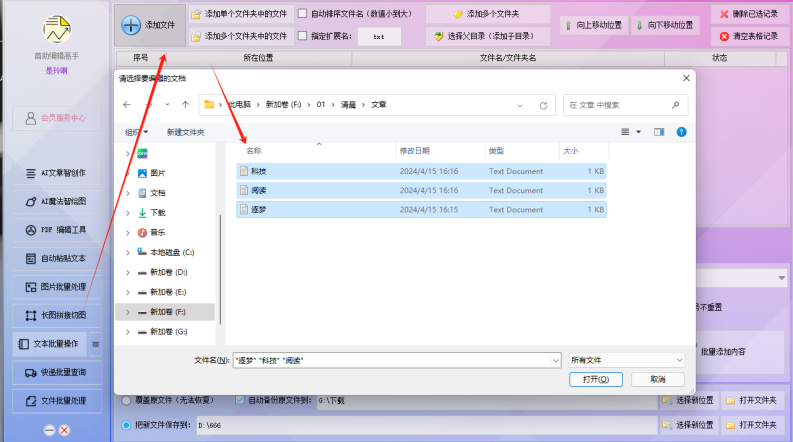Go back in the file dialog
Image resolution: width=793 pixels, height=442 pixels.
pos(127,105)
